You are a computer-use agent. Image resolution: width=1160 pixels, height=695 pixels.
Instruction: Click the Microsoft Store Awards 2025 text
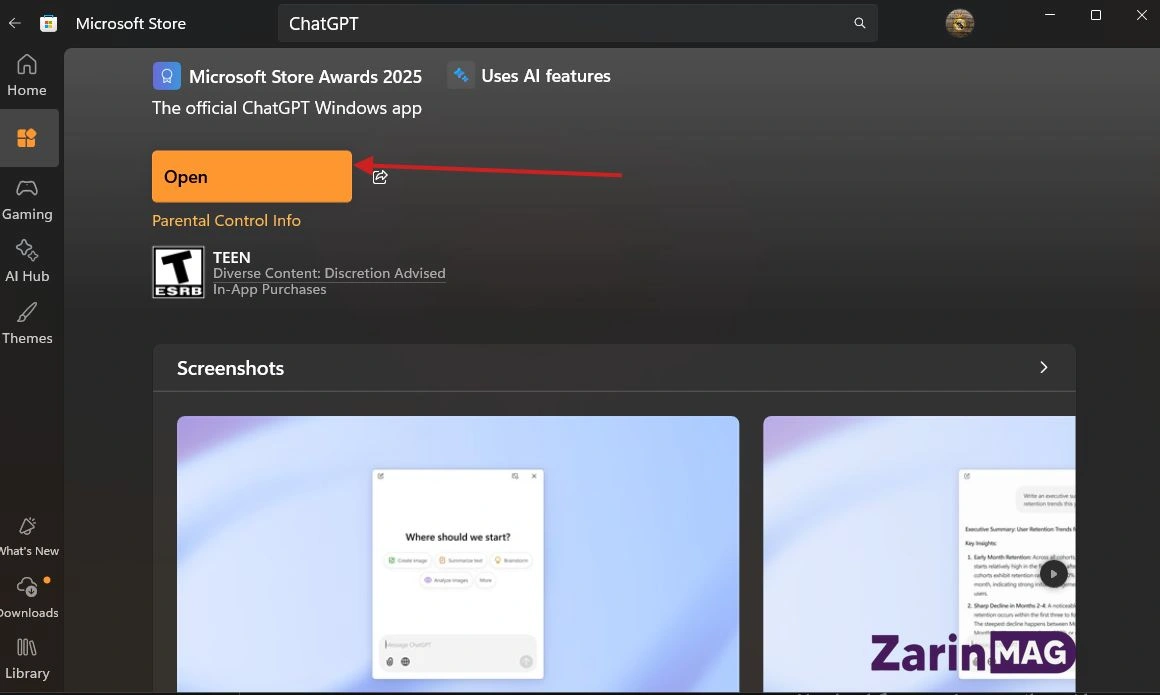306,76
